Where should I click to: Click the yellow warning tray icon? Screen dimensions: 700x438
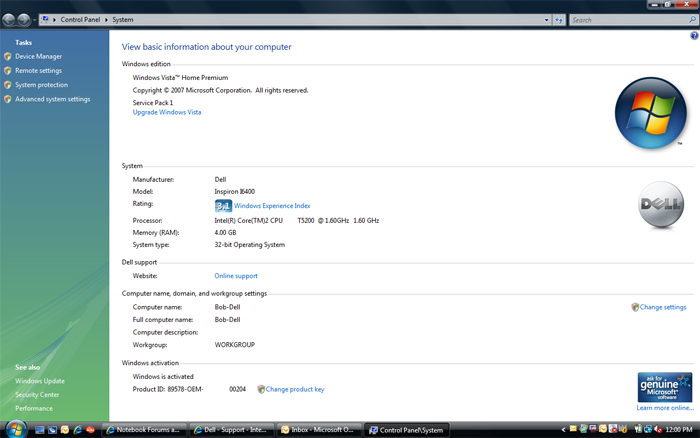pyautogui.click(x=623, y=430)
